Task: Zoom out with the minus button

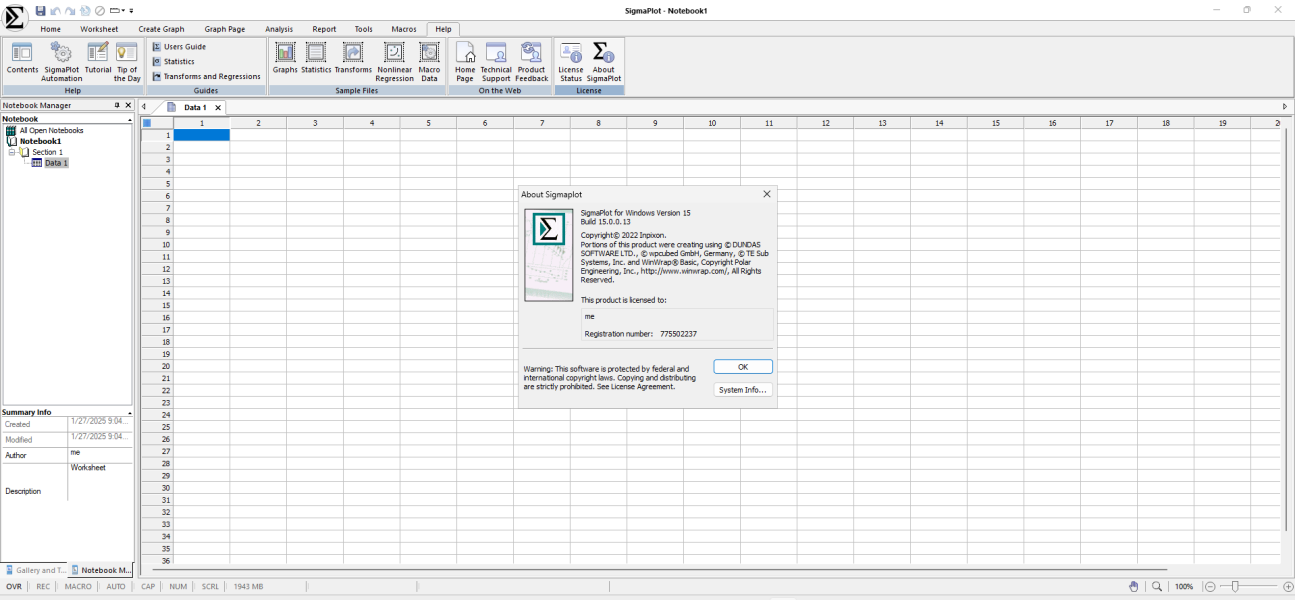Action: (1210, 587)
